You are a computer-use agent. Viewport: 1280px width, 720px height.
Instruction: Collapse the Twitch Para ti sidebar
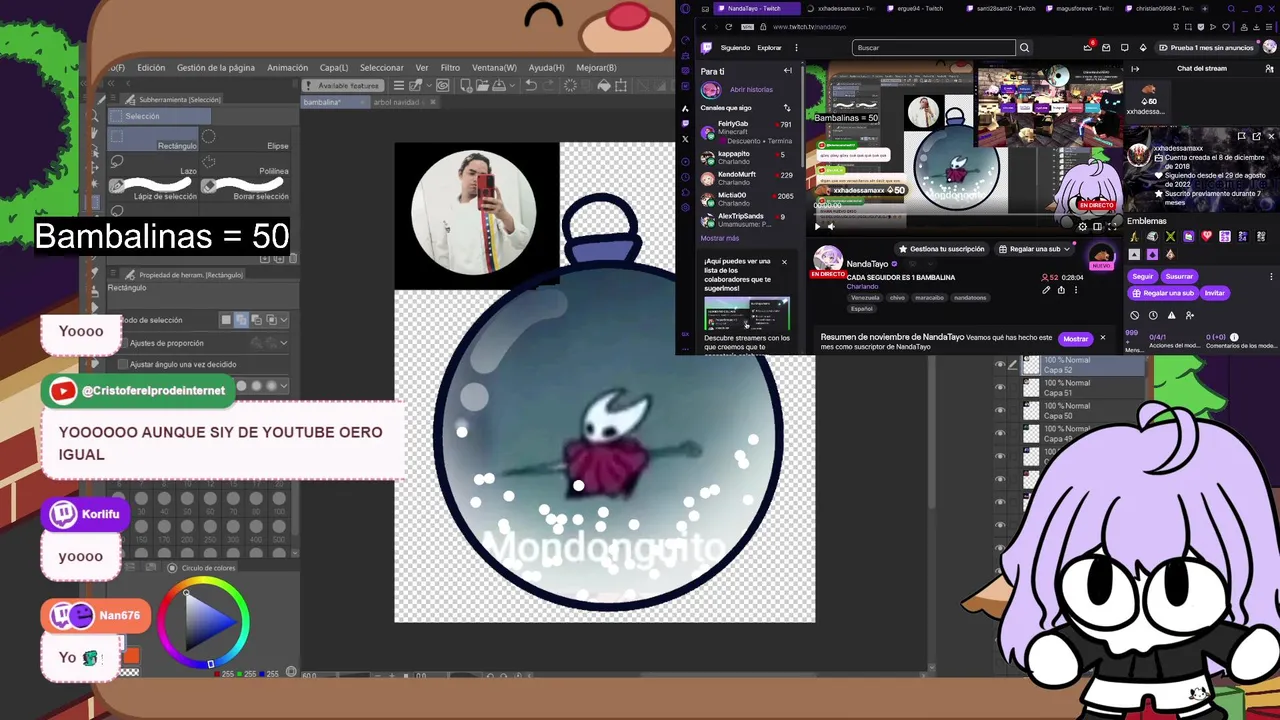787,71
